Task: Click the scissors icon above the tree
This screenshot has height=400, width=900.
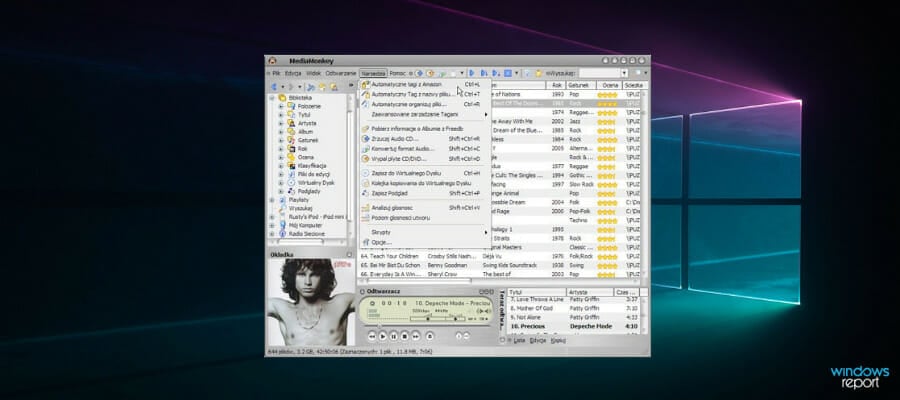Action: click(x=311, y=87)
